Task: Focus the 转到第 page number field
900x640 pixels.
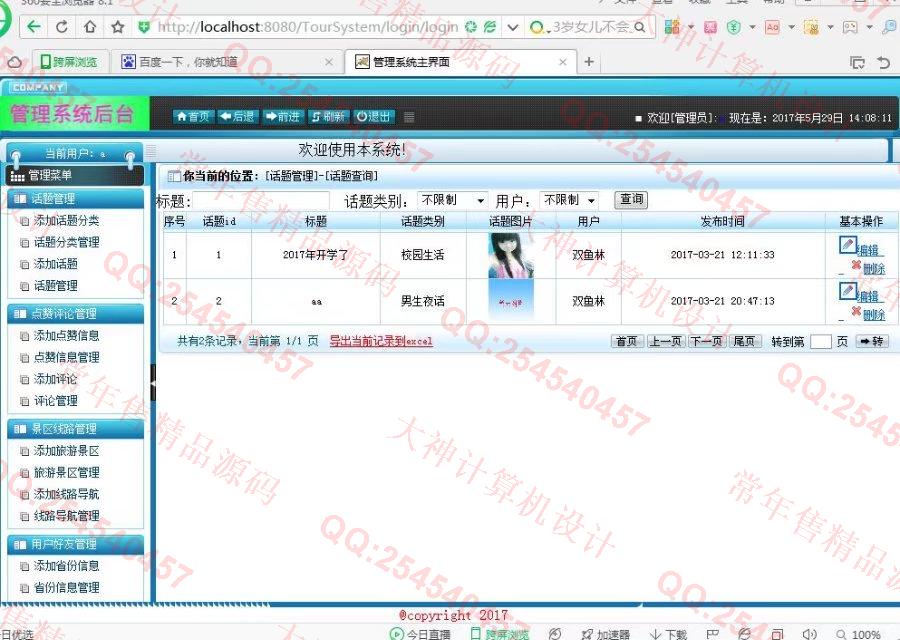Action: [821, 342]
